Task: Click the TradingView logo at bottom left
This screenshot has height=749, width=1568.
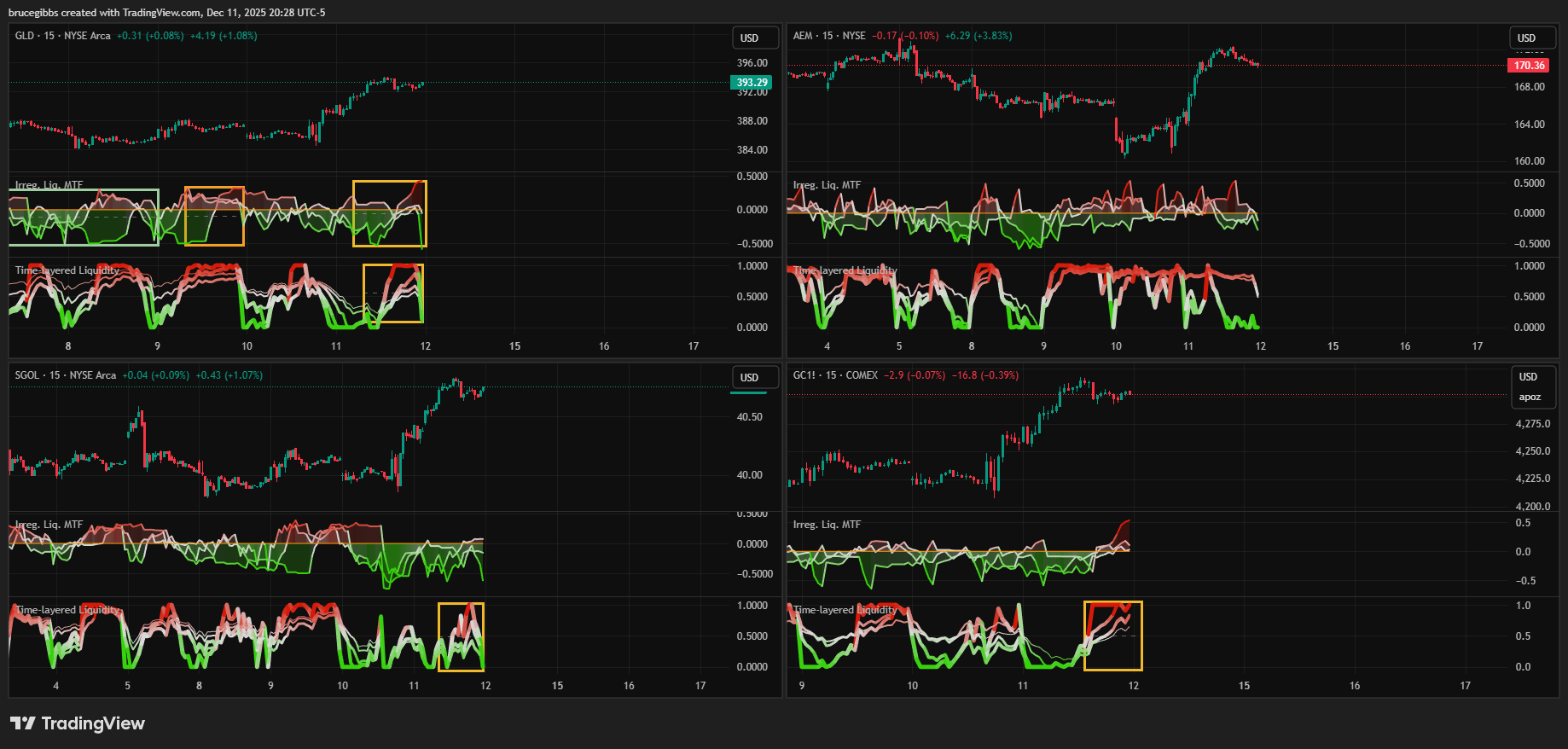Action: coord(77,723)
